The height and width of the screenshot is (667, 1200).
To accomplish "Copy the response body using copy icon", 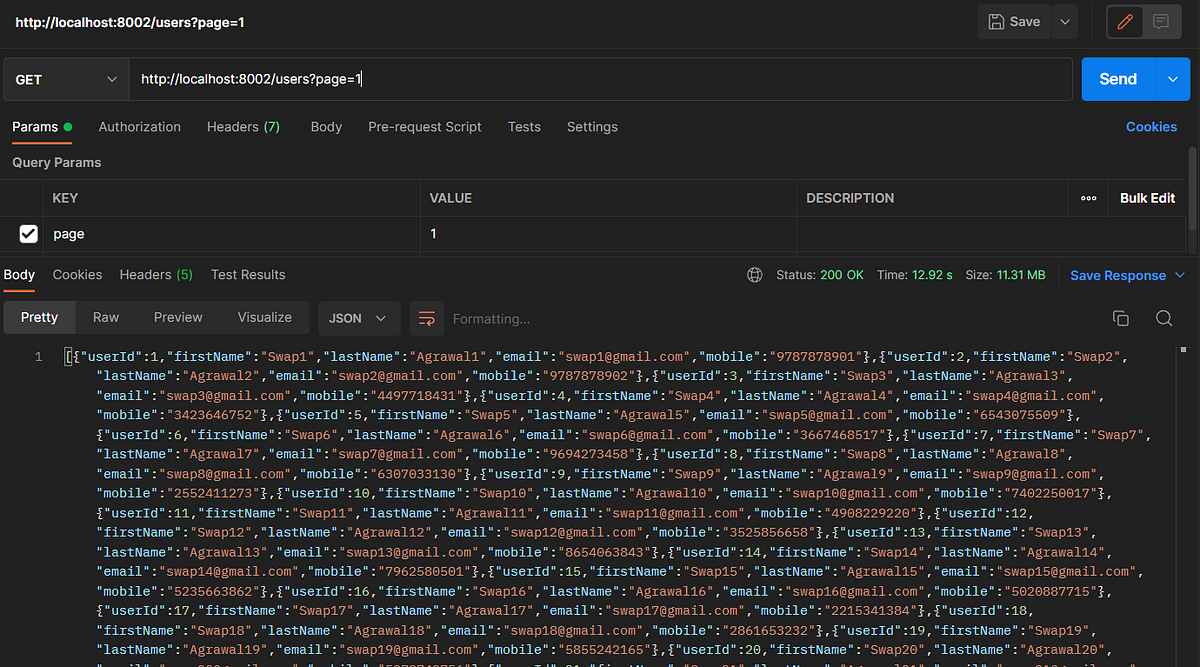I will point(1121,317).
